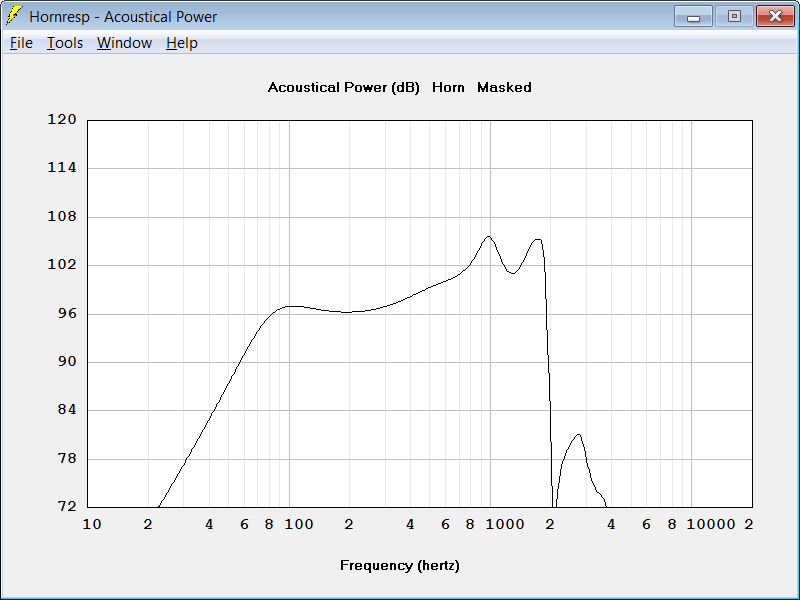800x600 pixels.
Task: Open the File menu
Action: pos(21,43)
